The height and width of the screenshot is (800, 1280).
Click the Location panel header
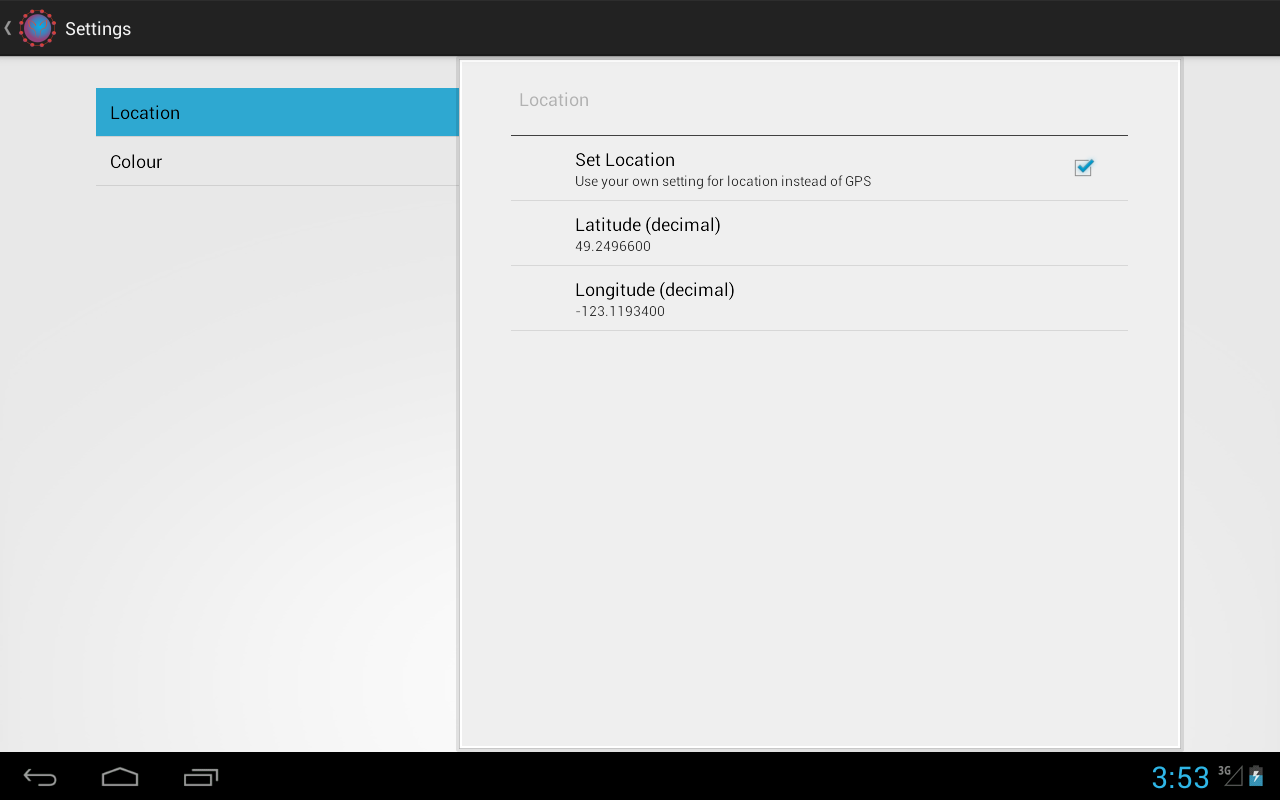pyautogui.click(x=554, y=100)
